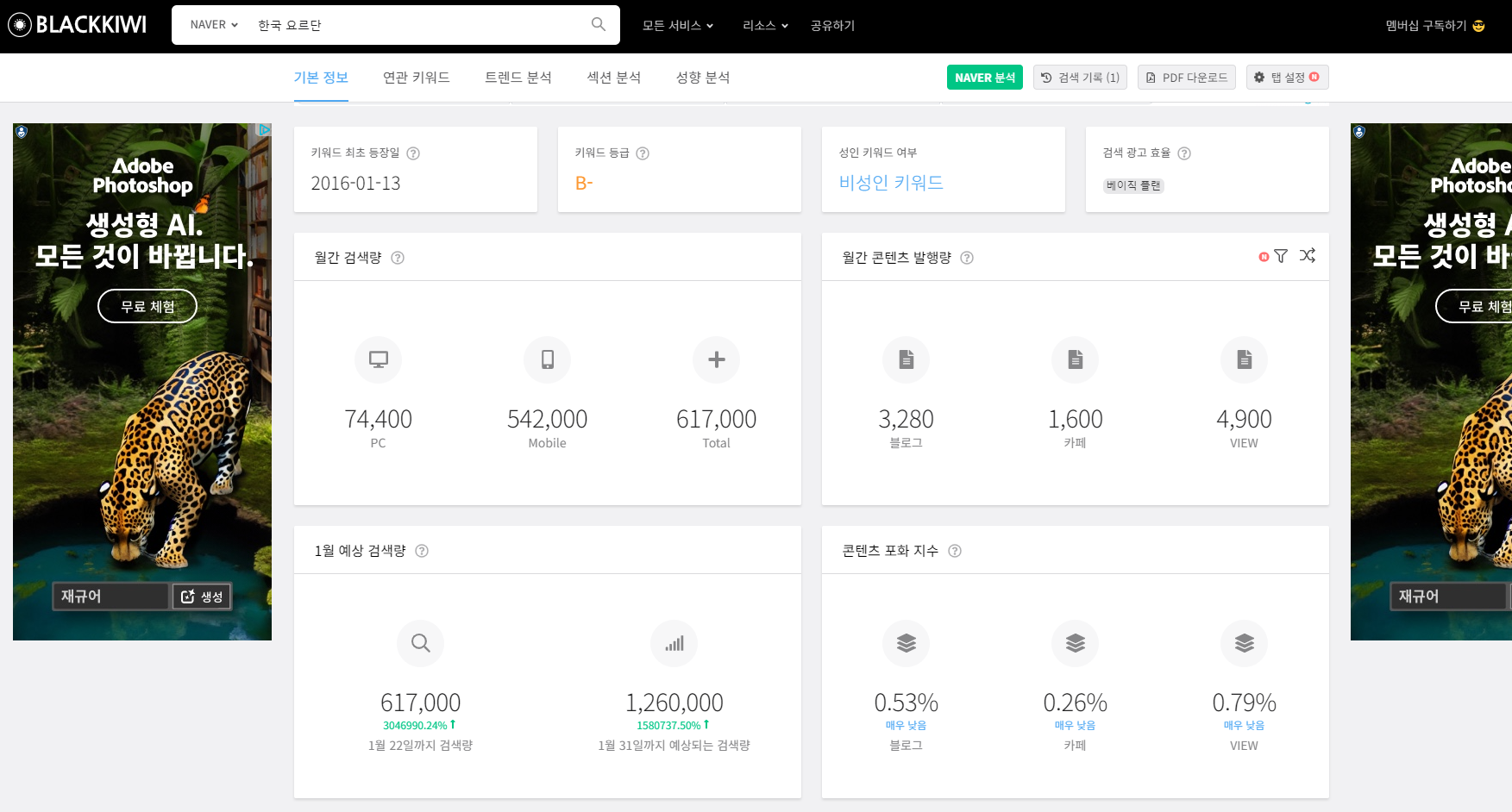Open 탭 설정 settings

[1287, 78]
